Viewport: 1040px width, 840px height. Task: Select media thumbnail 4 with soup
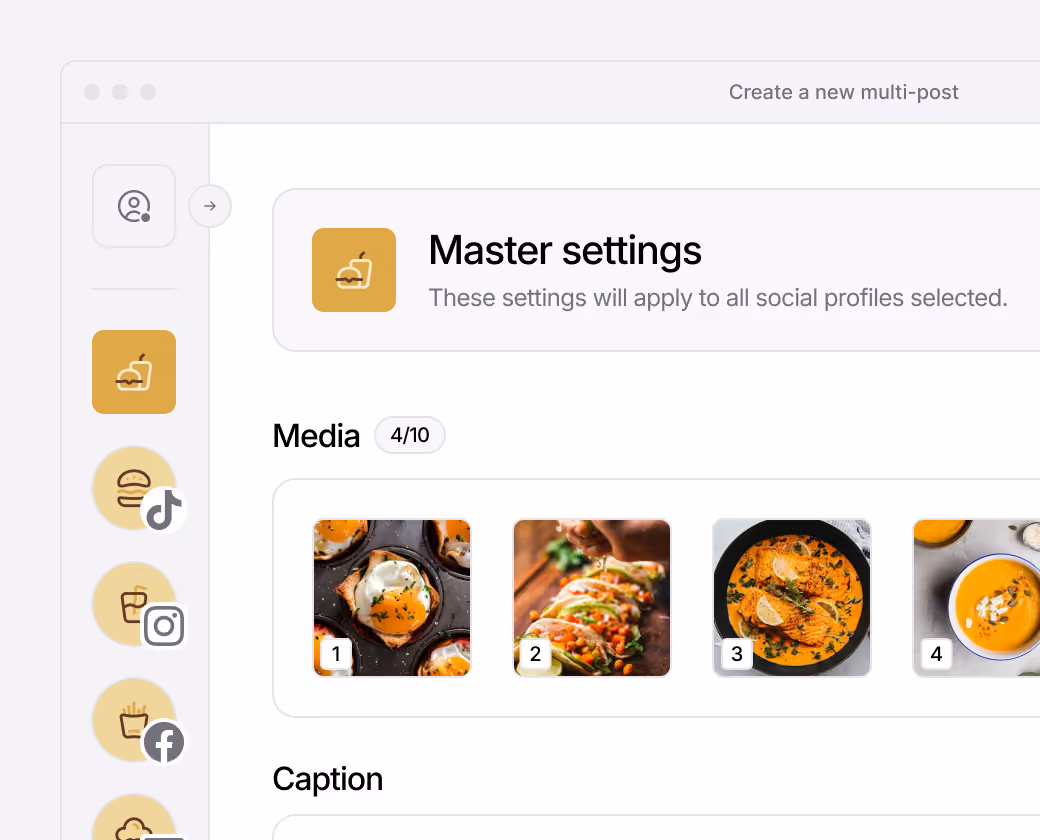coord(976,598)
